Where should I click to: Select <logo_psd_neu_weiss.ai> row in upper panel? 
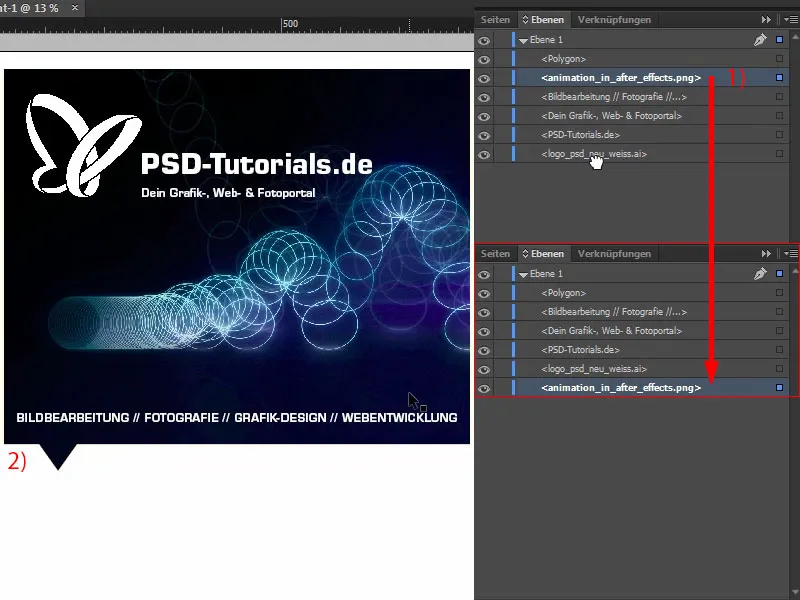(633, 154)
